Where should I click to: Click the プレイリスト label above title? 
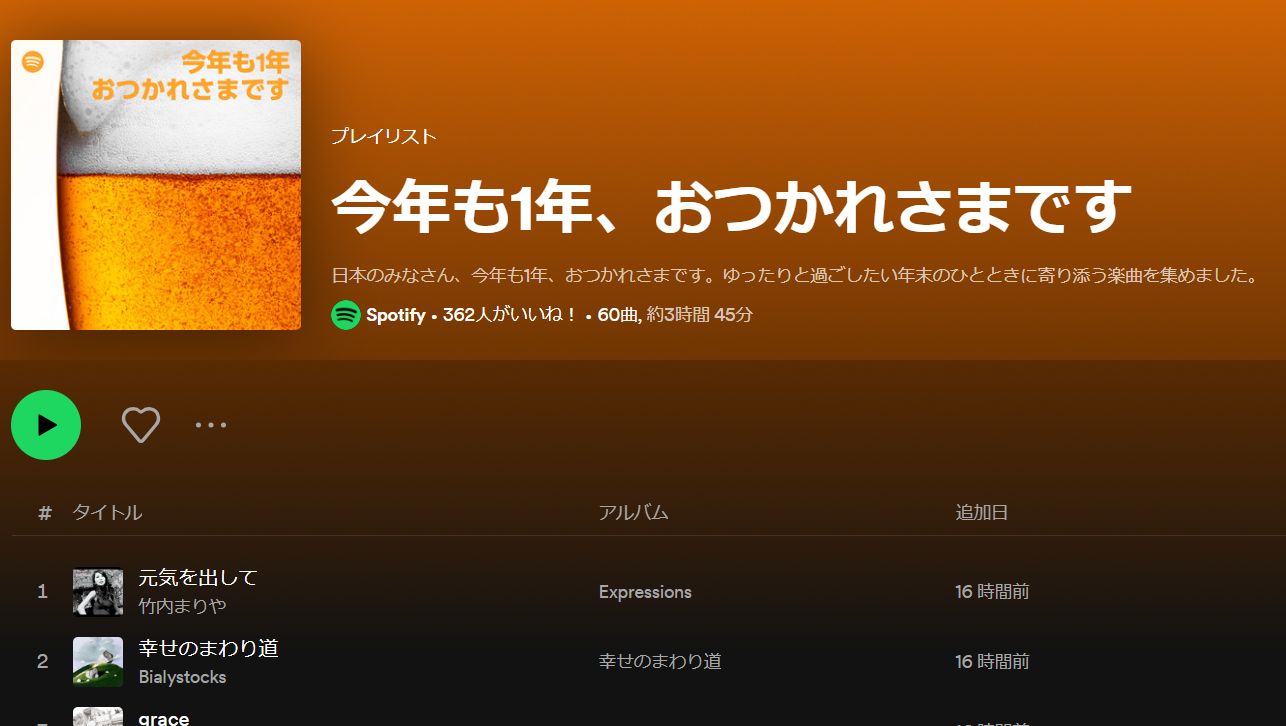[x=384, y=137]
